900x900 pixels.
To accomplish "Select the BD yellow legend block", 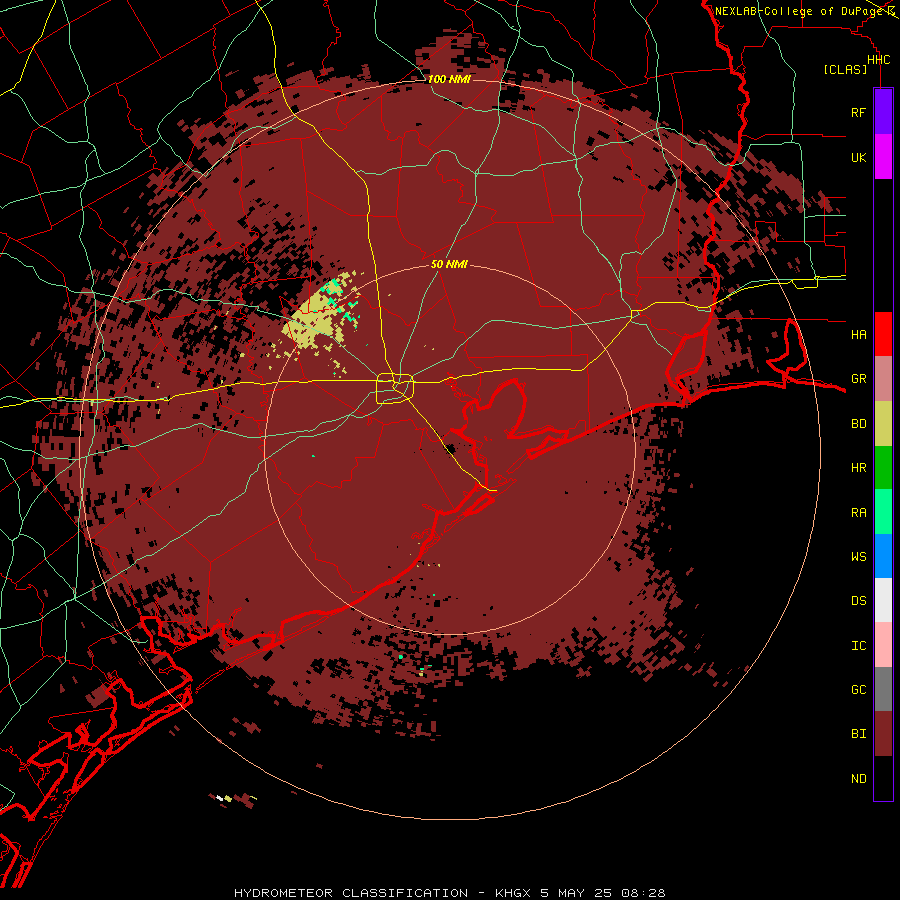I will tap(883, 424).
